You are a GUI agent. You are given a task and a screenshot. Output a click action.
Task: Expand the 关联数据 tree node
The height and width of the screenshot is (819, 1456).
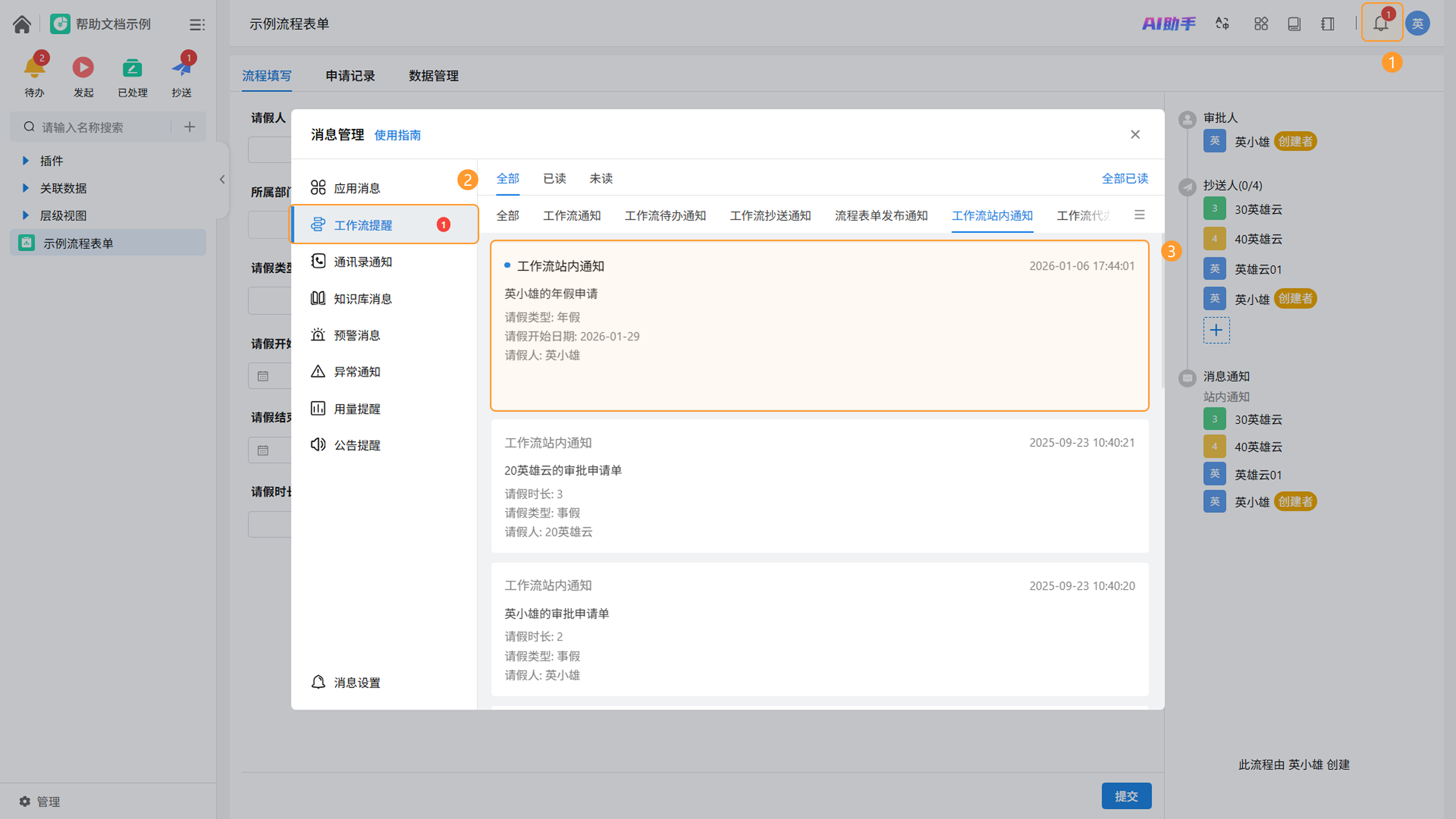coord(25,188)
